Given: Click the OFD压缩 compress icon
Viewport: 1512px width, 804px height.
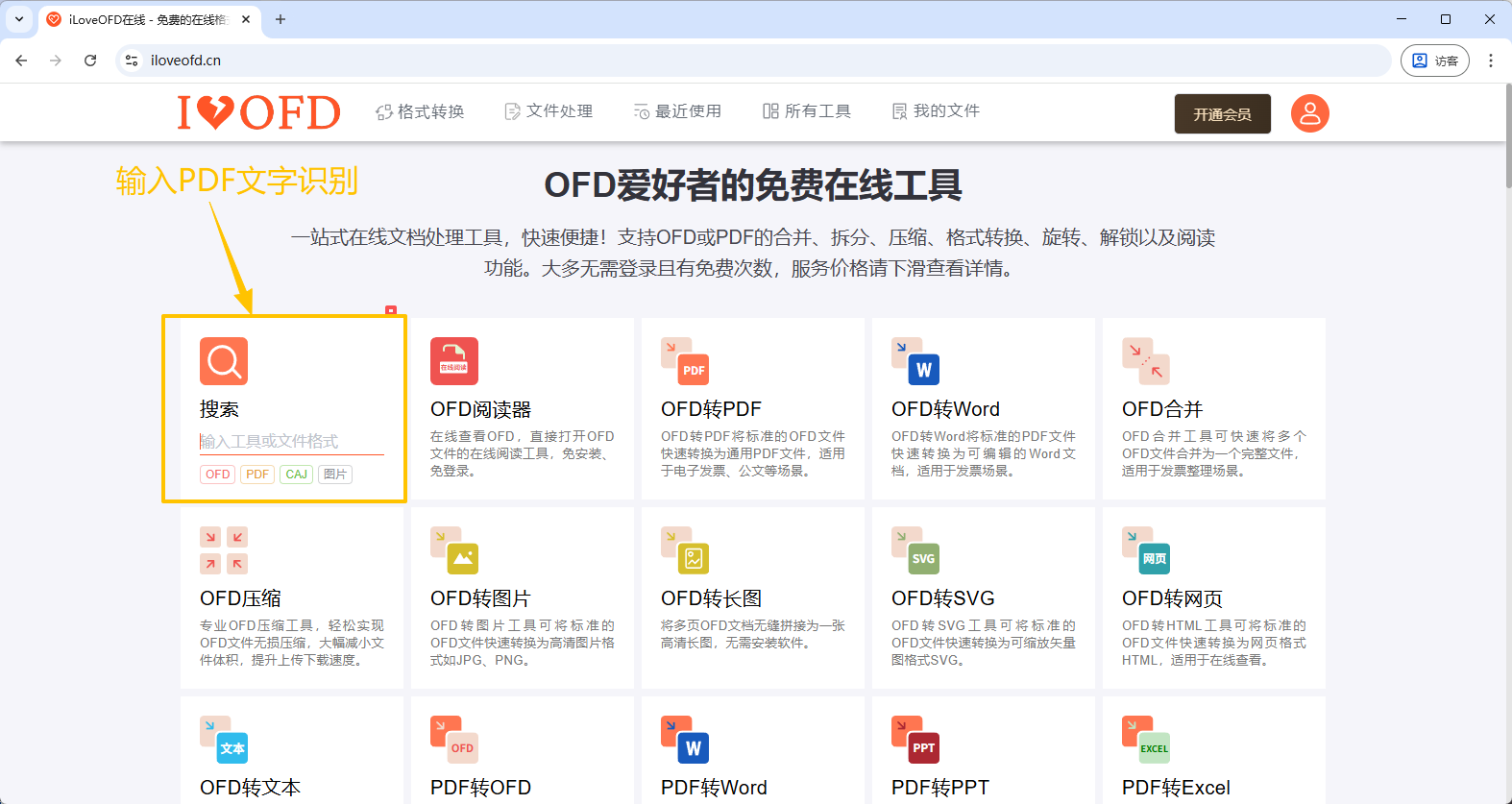Looking at the screenshot, I should tap(224, 550).
